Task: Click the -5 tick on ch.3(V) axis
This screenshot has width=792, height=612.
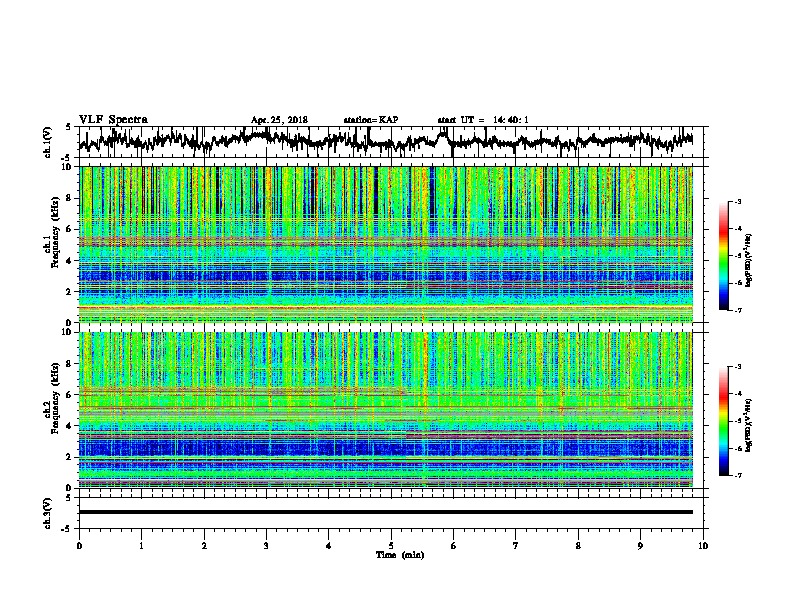Action: tap(67, 529)
